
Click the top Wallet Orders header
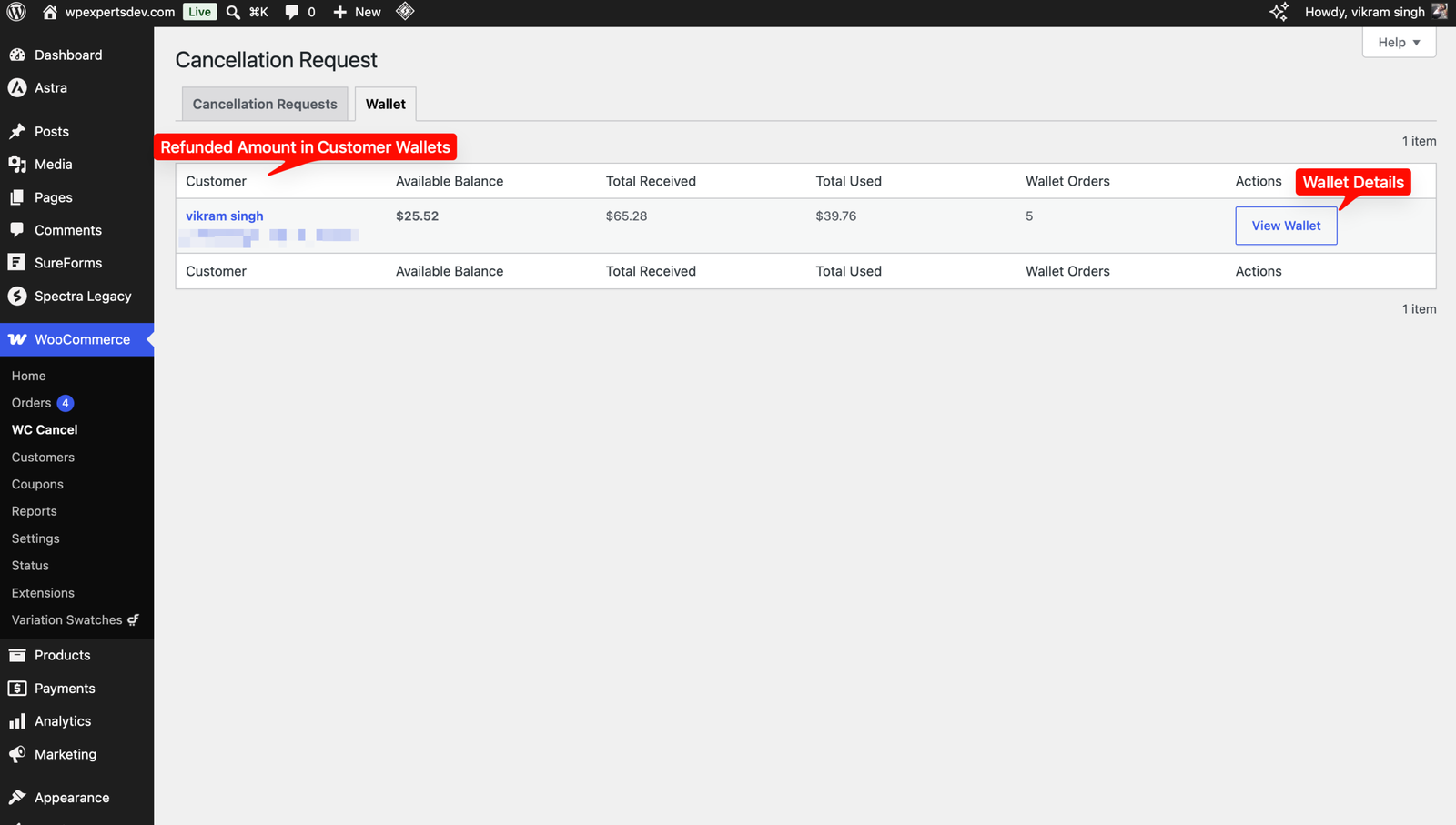(x=1067, y=181)
